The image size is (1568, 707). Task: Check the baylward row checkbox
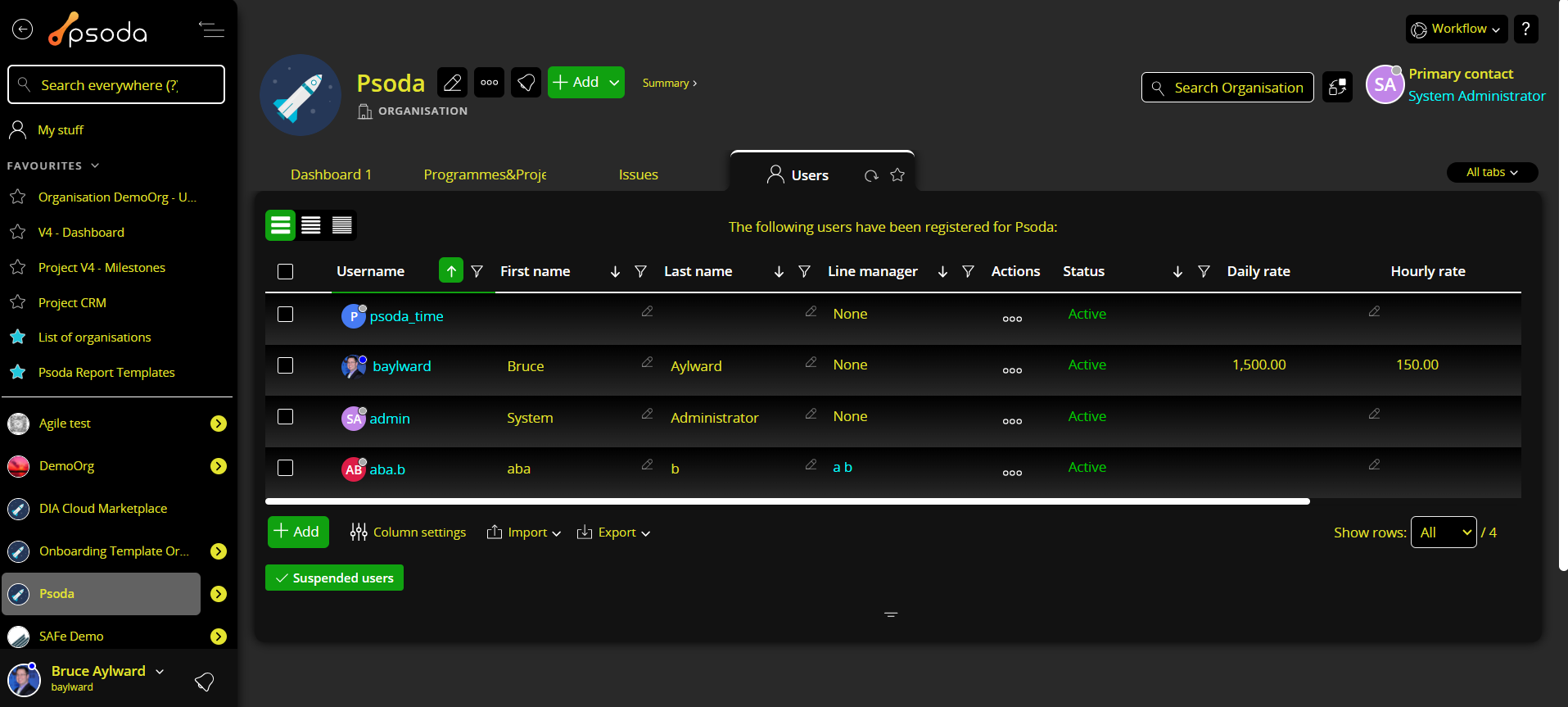285,365
